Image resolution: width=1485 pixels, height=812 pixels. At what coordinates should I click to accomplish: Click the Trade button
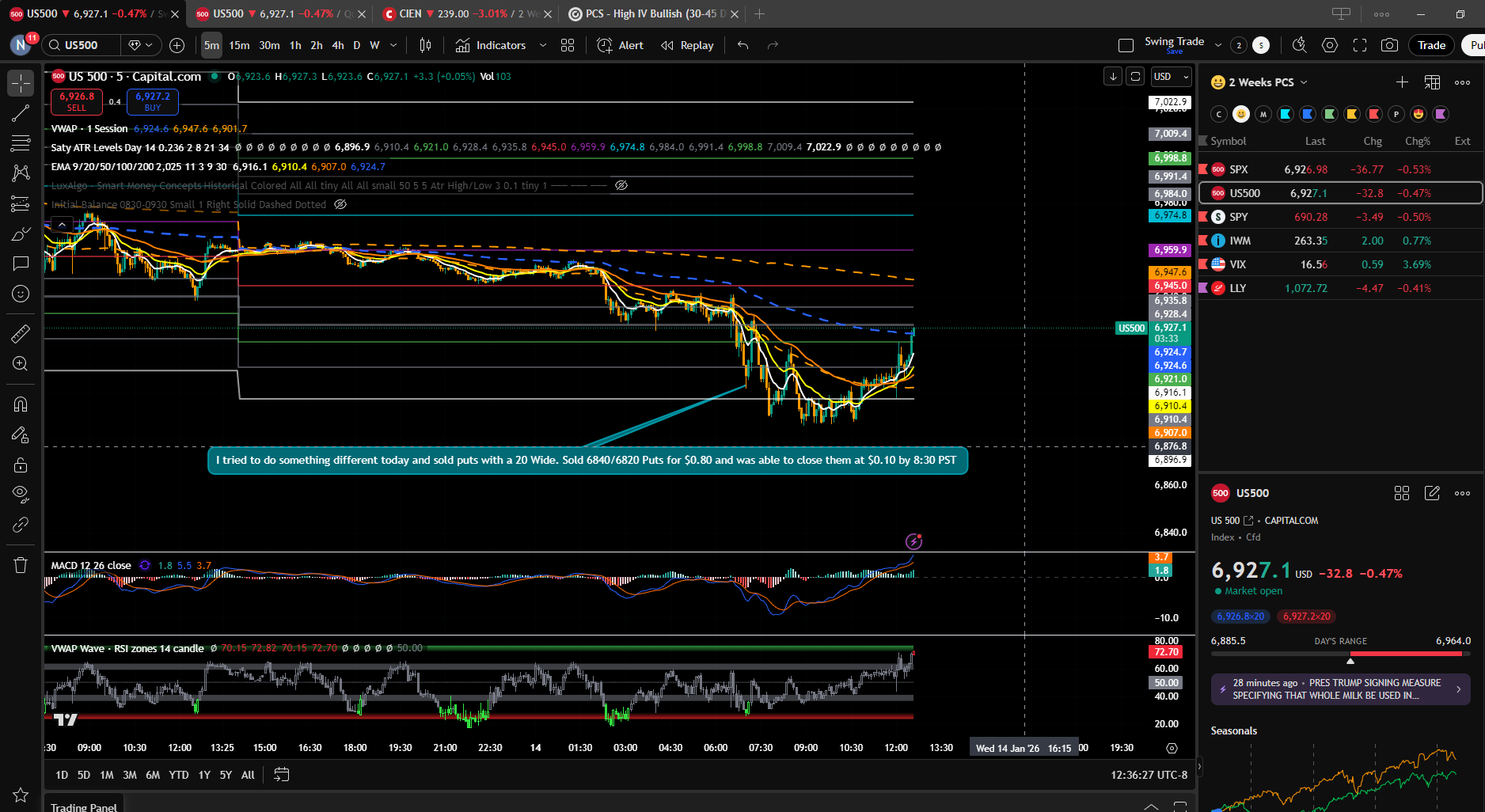(1431, 45)
